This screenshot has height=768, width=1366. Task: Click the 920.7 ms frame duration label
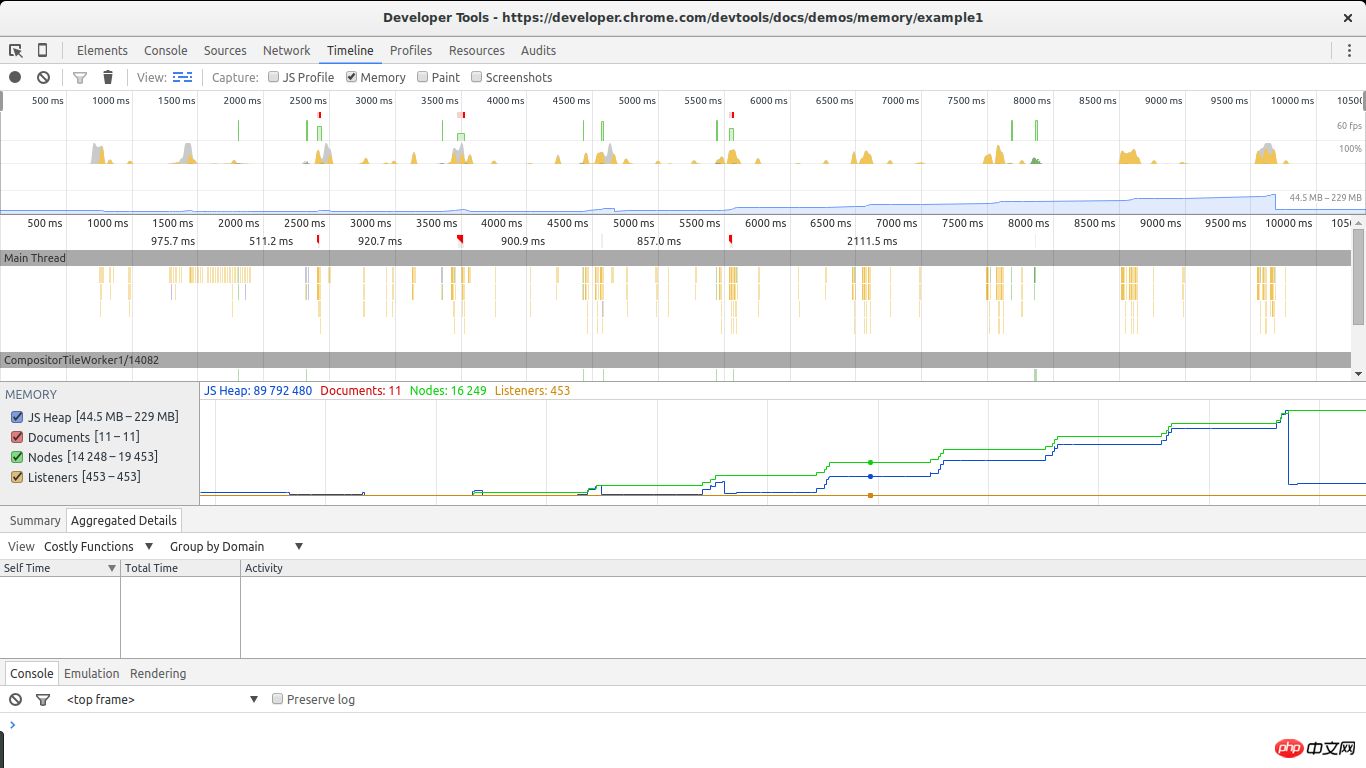[x=380, y=241]
